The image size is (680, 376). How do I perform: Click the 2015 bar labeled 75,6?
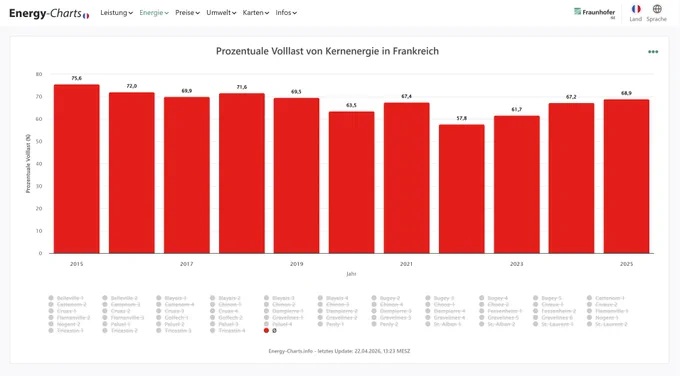point(76,169)
